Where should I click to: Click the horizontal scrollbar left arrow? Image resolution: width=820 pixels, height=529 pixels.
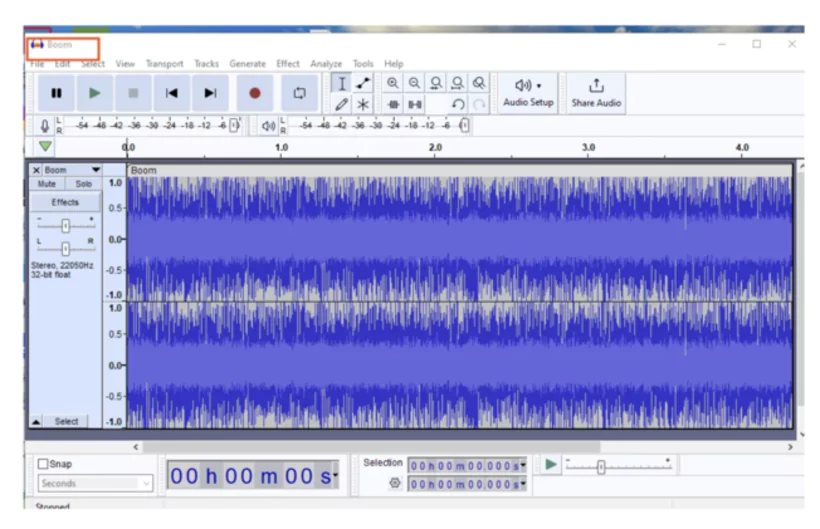[136, 447]
